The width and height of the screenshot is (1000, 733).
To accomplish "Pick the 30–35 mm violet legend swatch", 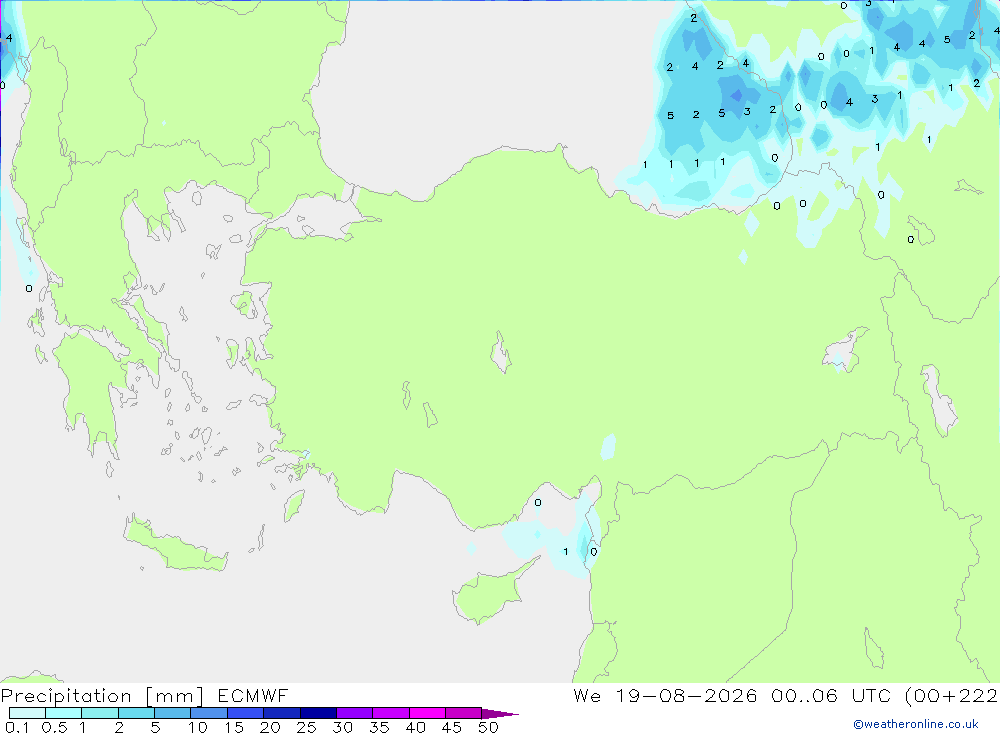I will [x=355, y=713].
